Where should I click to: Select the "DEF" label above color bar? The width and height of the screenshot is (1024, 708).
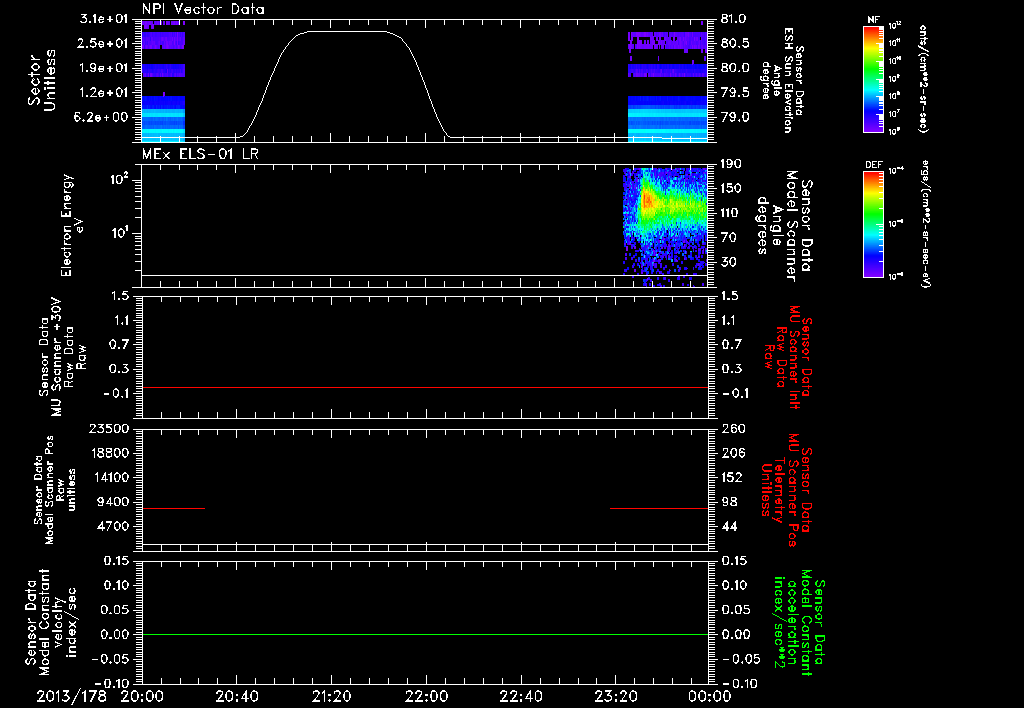tap(874, 165)
